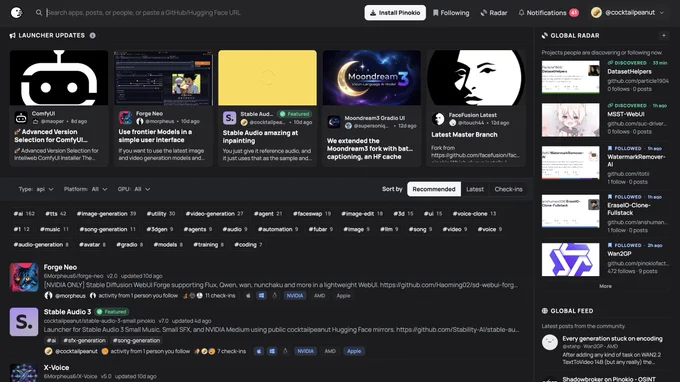Click the @cocktailpeanut avatar in Stable Audio 3 row
The image size is (680, 382).
point(48,351)
